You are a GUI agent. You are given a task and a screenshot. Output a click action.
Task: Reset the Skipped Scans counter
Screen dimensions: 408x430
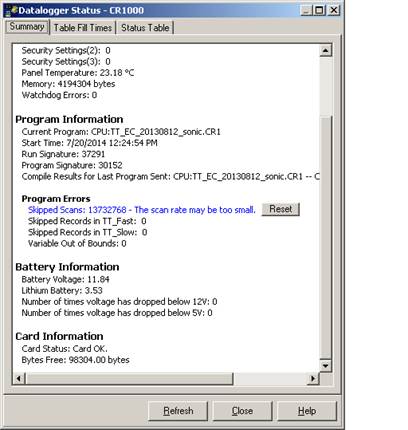(281, 209)
